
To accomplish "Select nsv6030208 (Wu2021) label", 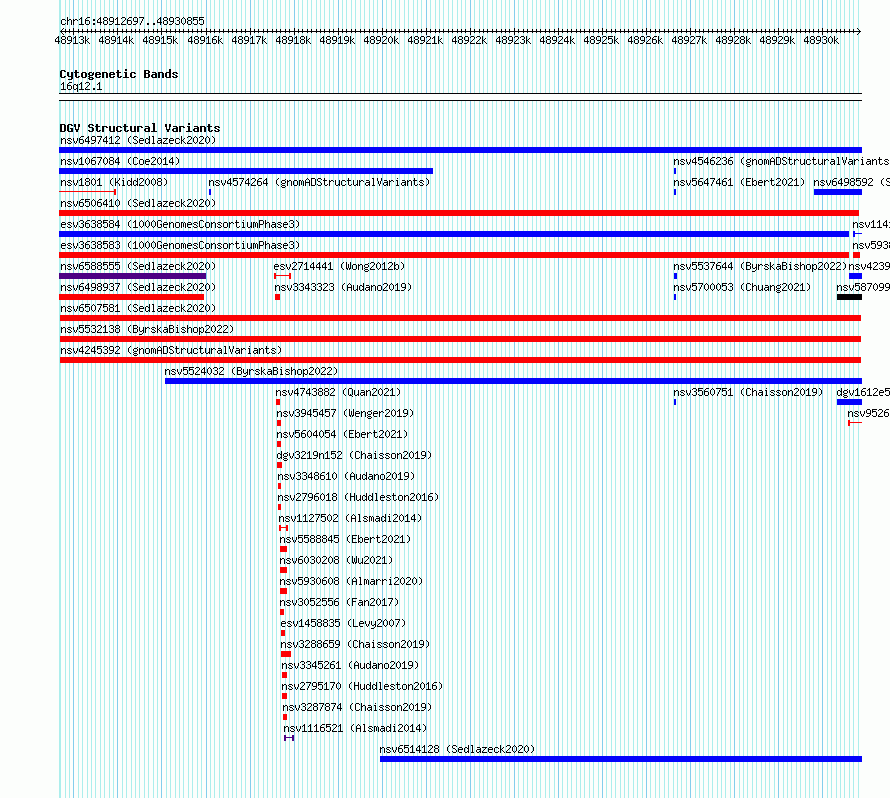I will (336, 560).
